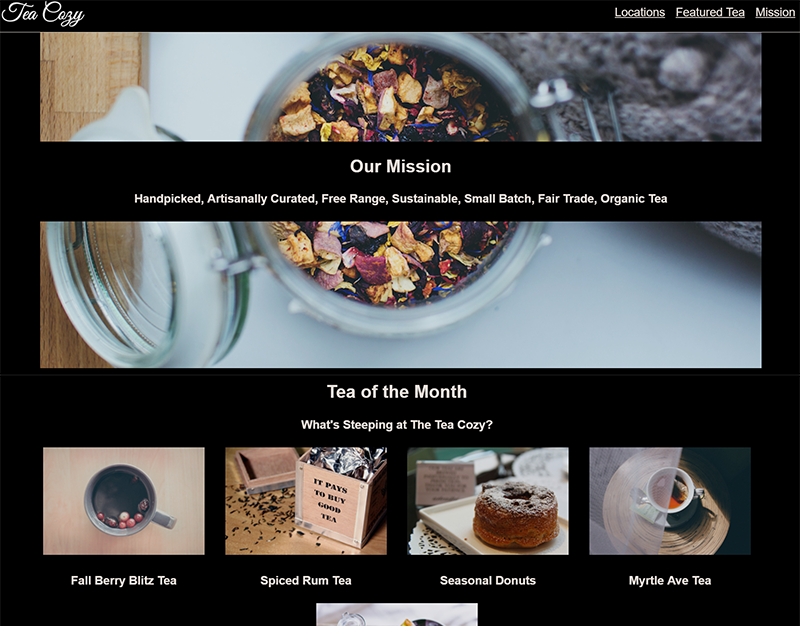The image size is (800, 626).
Task: Click the Fall Berry Blitz Tea caption
Action: coord(123,581)
